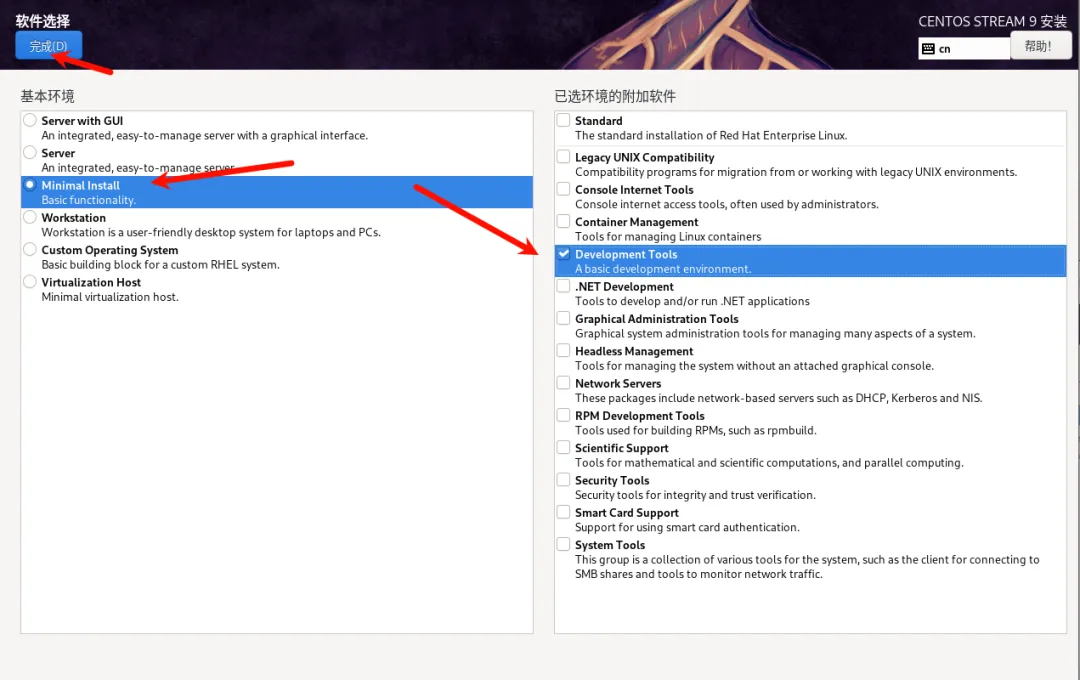This screenshot has width=1080, height=680.
Task: Click the CENTOS STREAM 9 安装 title text
Action: (993, 21)
